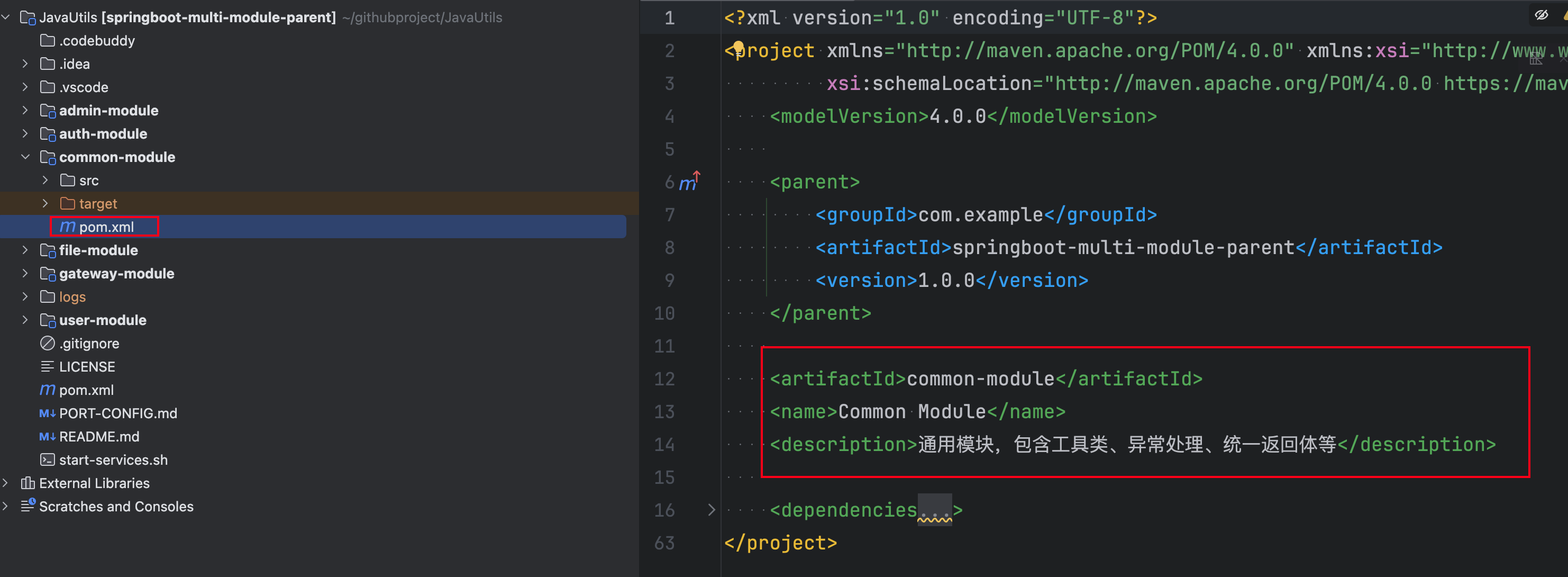
Task: Click shell script icon of start-services.sh
Action: [x=48, y=459]
